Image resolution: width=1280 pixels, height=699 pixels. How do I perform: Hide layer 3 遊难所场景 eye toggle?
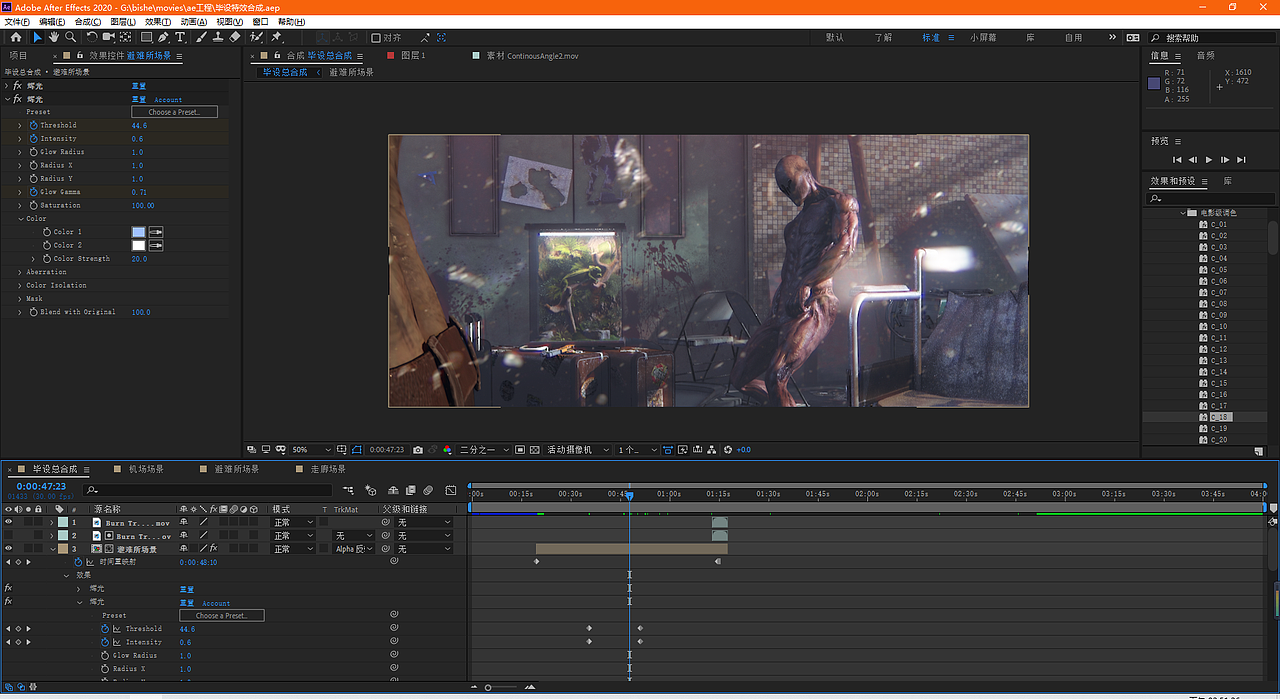(9, 548)
